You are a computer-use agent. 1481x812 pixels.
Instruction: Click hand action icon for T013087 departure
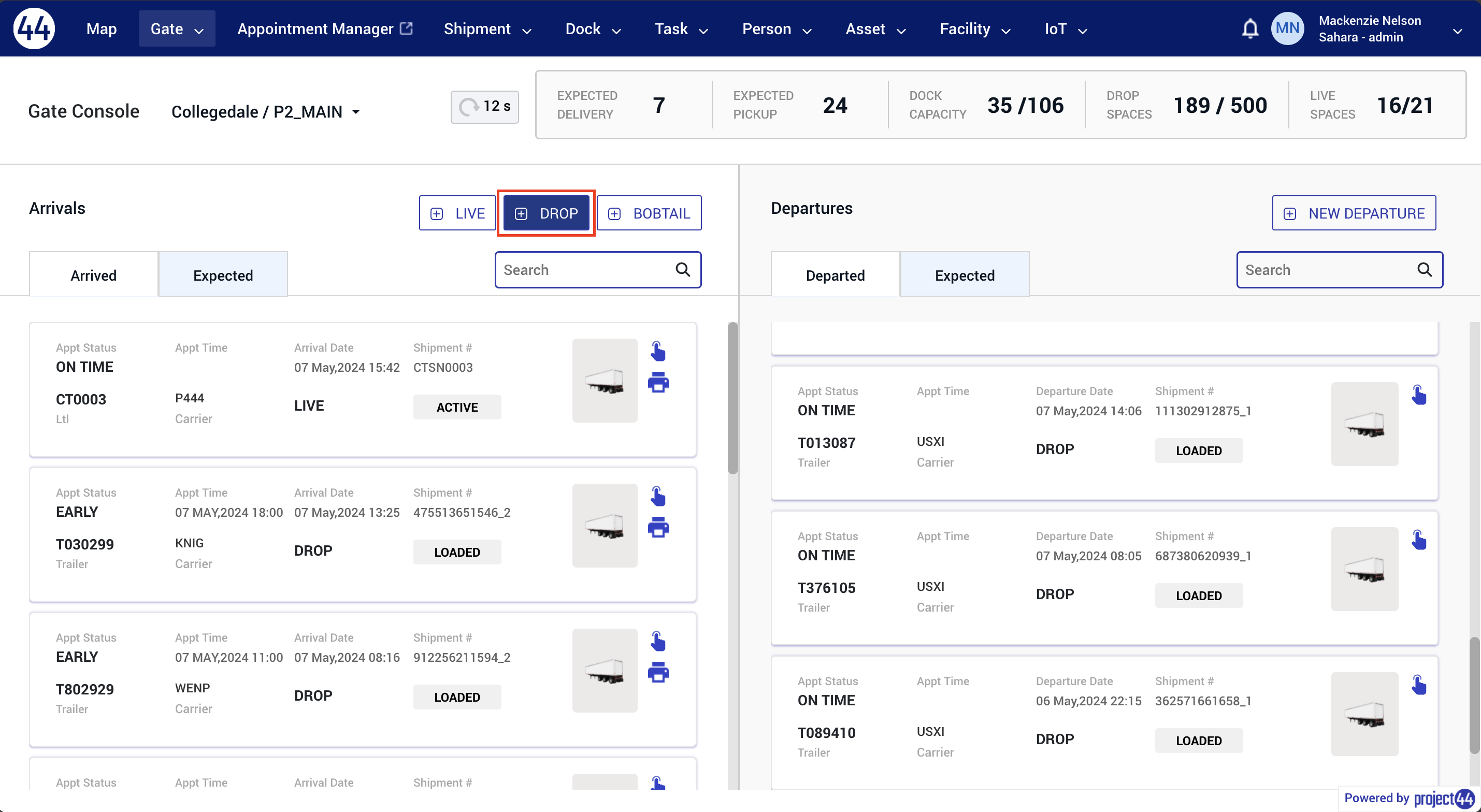(1419, 395)
